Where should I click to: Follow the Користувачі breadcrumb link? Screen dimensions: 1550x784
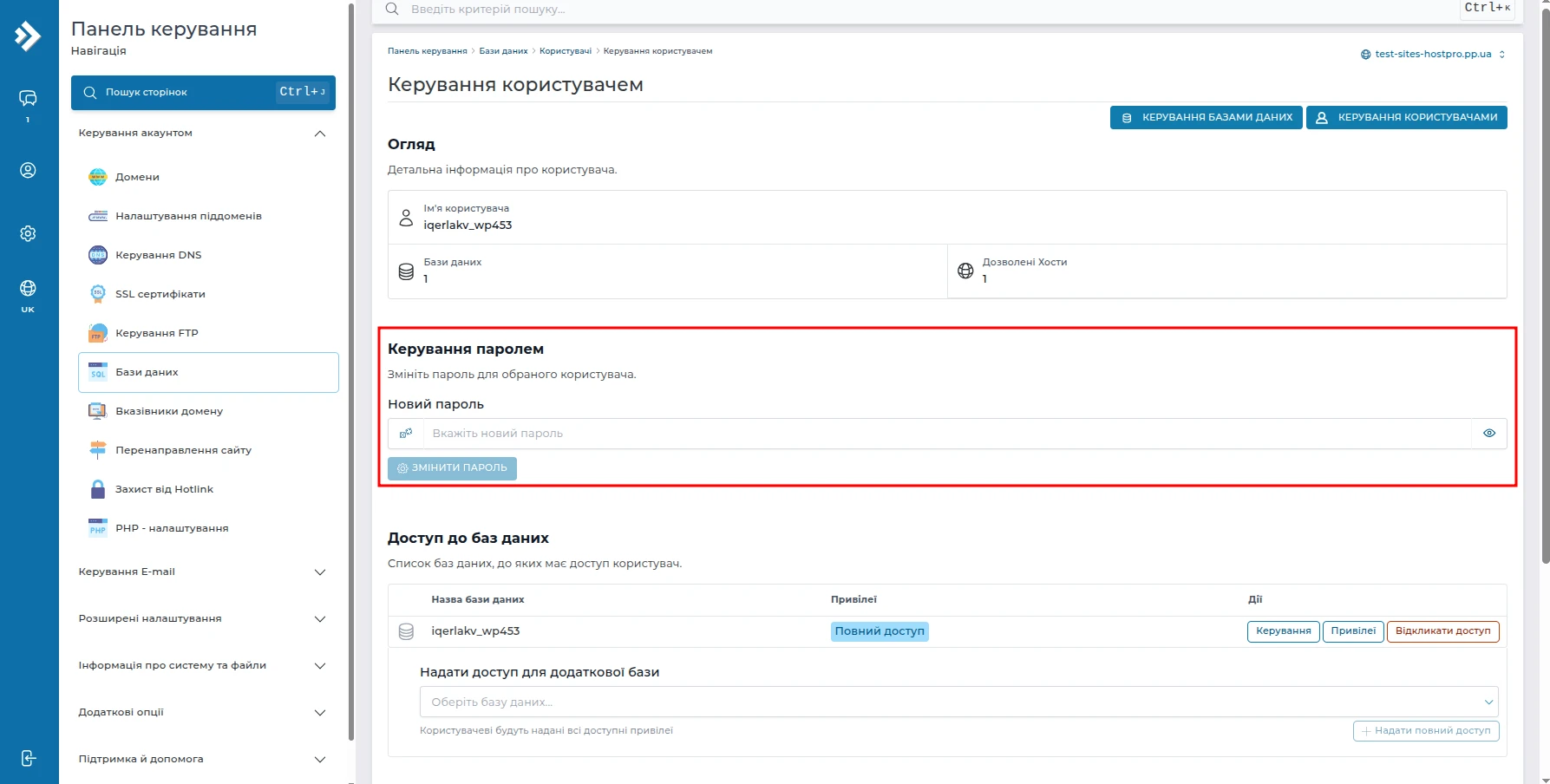[566, 51]
